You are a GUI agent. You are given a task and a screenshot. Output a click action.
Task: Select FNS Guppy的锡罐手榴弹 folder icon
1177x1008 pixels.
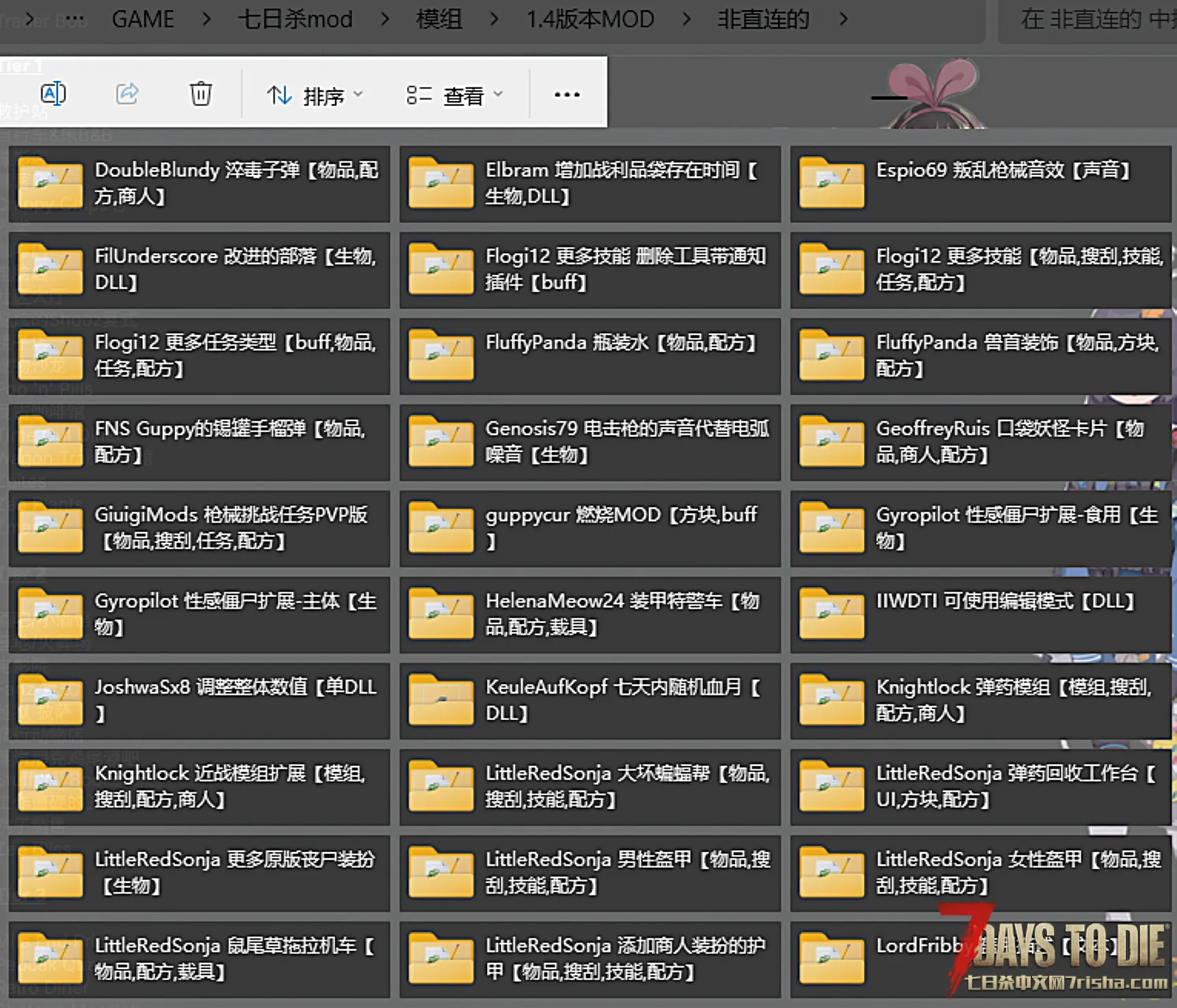(x=50, y=441)
